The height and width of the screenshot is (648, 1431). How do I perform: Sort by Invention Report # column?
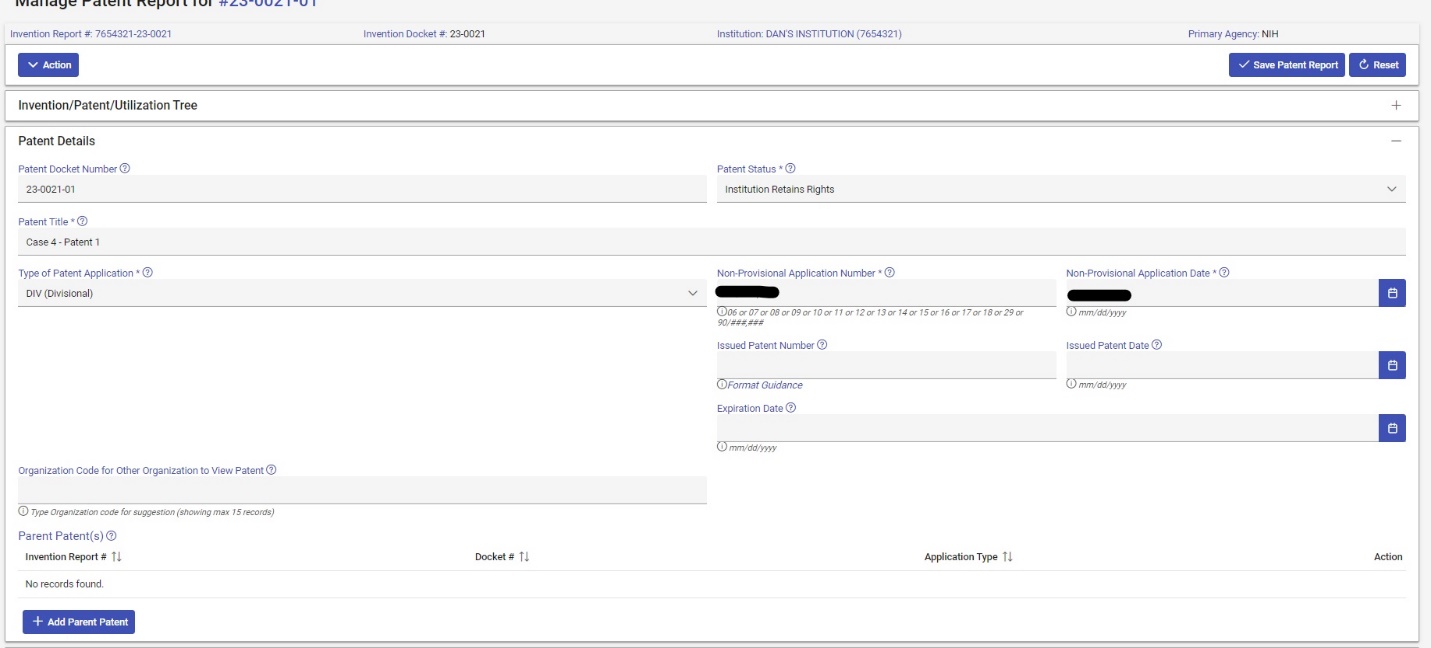coord(116,557)
